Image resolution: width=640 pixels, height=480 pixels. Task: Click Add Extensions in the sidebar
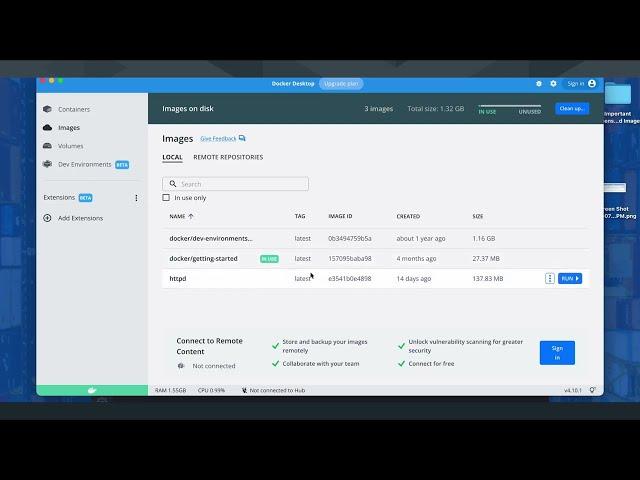click(80, 218)
